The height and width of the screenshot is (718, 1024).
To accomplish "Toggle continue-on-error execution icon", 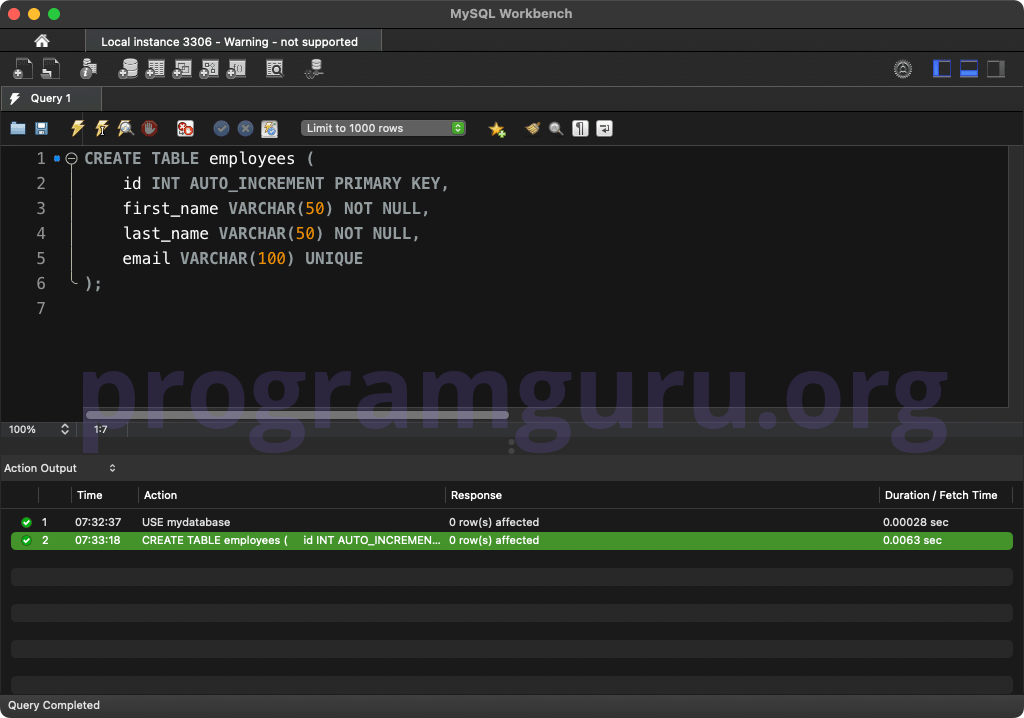I will coord(185,128).
